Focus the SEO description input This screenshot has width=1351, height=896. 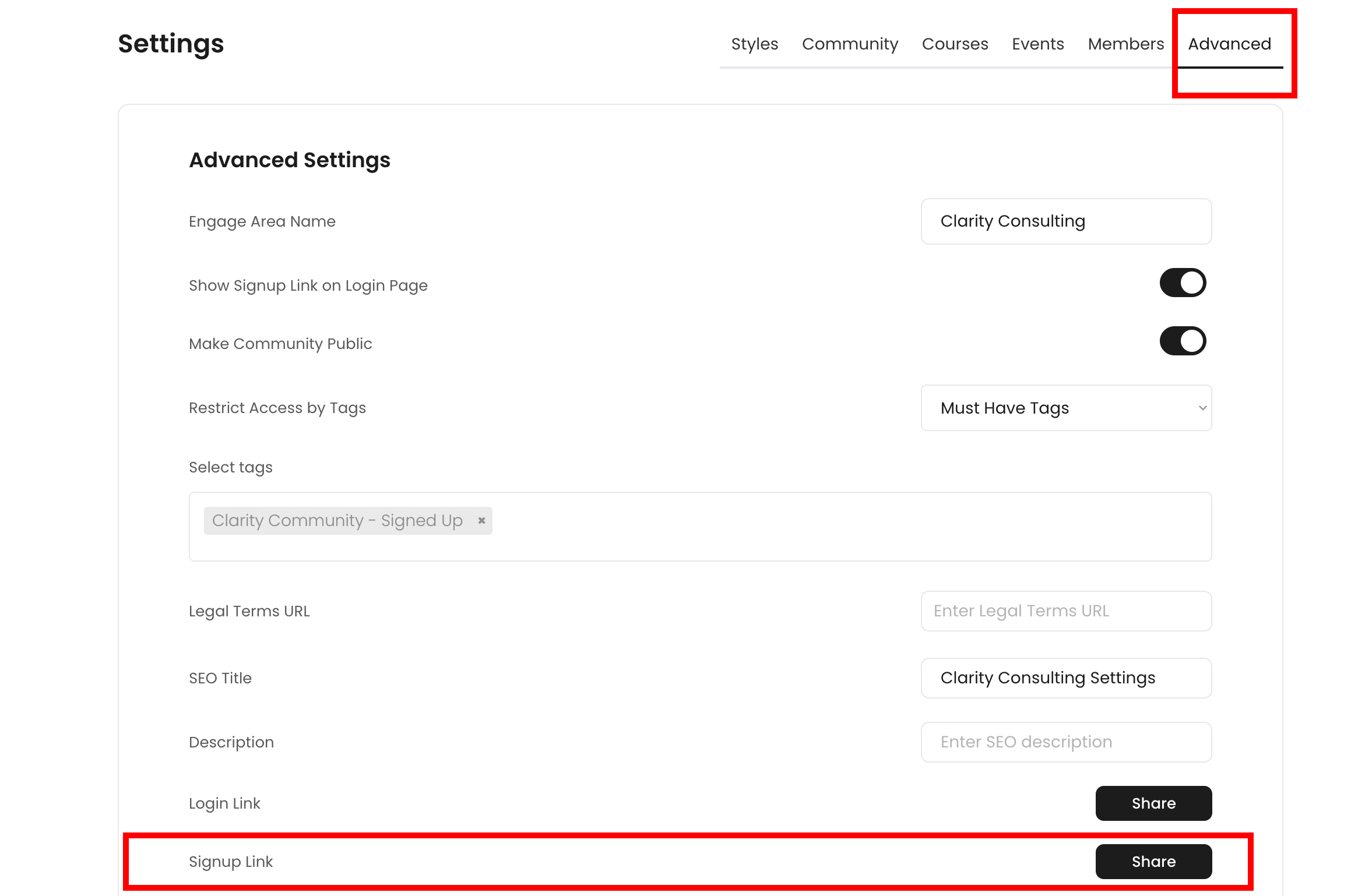(x=1065, y=742)
